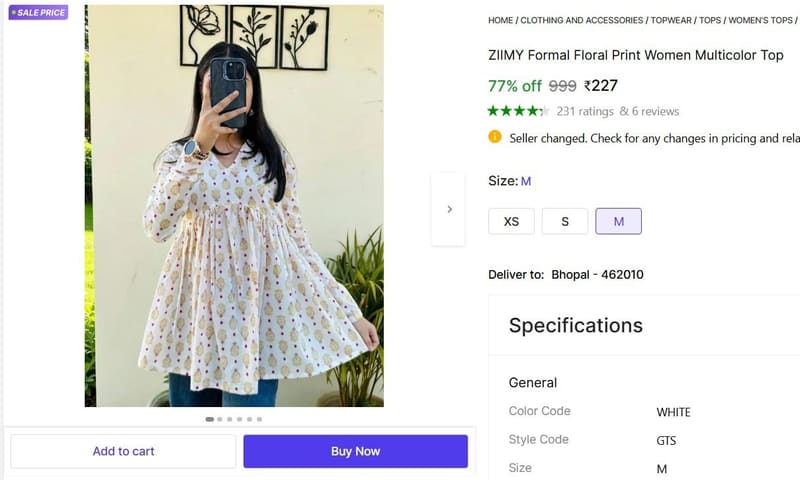The height and width of the screenshot is (480, 800).
Task: Open Clothing and Accessories breadcrumb
Action: (x=582, y=20)
